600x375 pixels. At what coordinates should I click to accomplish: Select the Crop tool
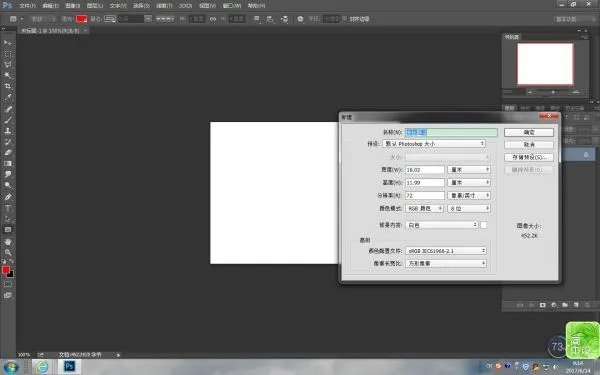click(x=8, y=86)
